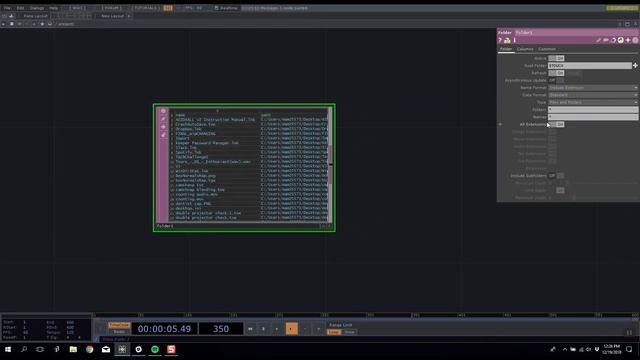
Task: Click frame number field showing 350
Action: (x=221, y=329)
